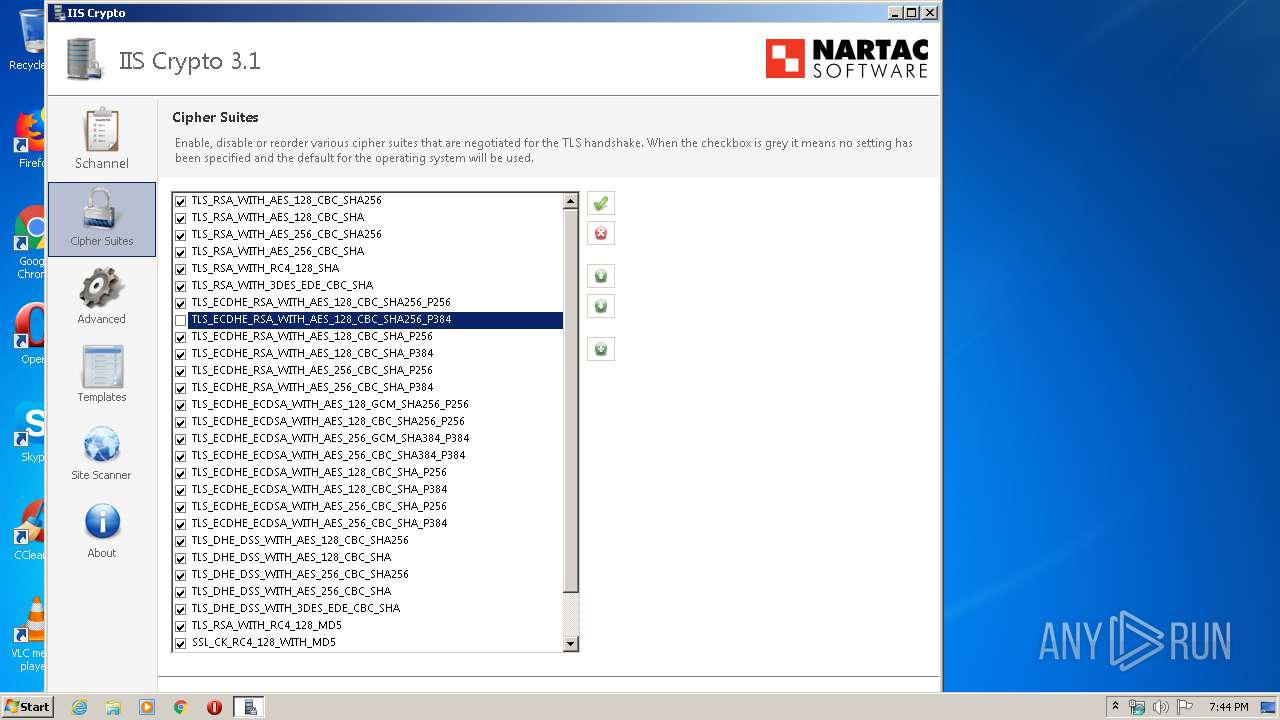This screenshot has width=1280, height=720.
Task: Open Internet Explorer from the taskbar
Action: [79, 707]
